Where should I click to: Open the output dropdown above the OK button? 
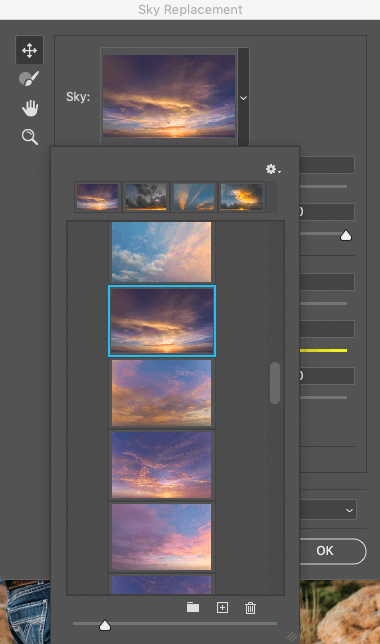(x=328, y=510)
